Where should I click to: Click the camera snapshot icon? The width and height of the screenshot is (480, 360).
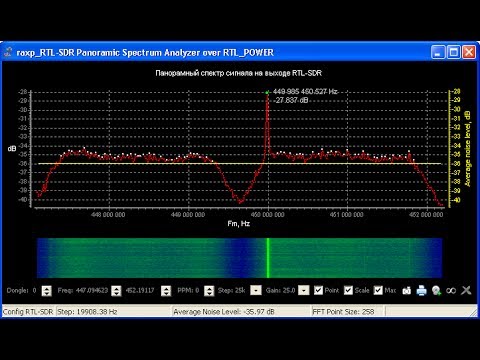(x=406, y=291)
